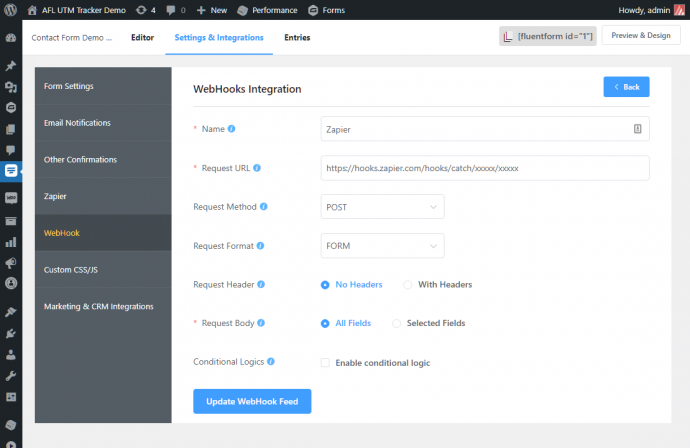Open the updates icon showing 4

[146, 10]
